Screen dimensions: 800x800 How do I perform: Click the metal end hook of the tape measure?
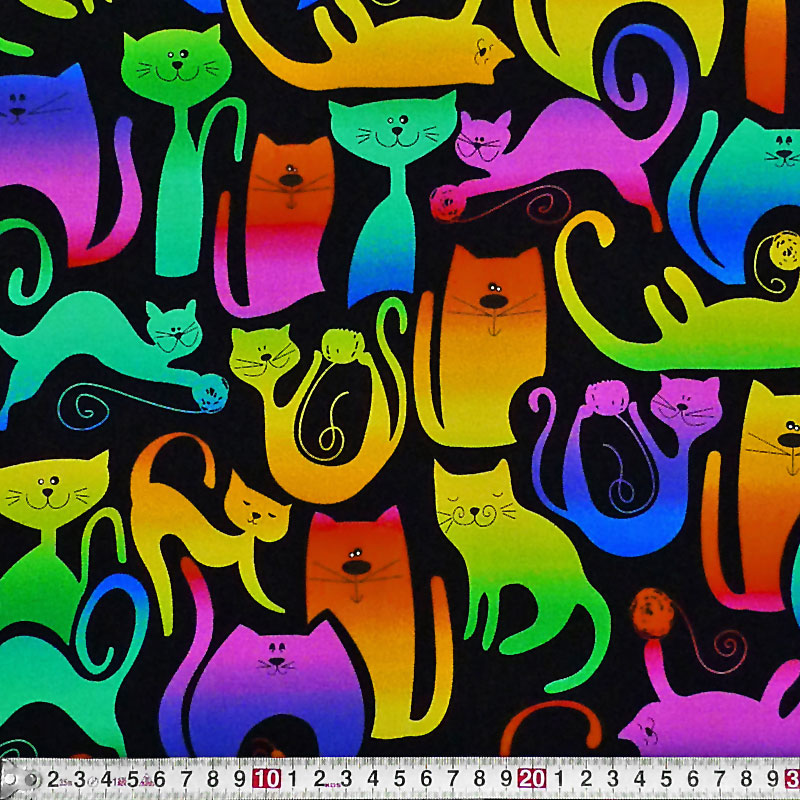click(x=19, y=779)
